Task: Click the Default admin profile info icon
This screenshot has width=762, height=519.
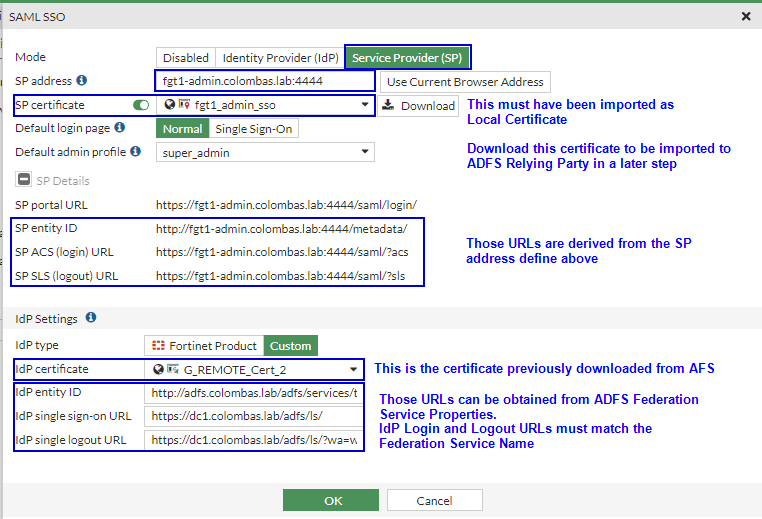Action: [x=136, y=151]
